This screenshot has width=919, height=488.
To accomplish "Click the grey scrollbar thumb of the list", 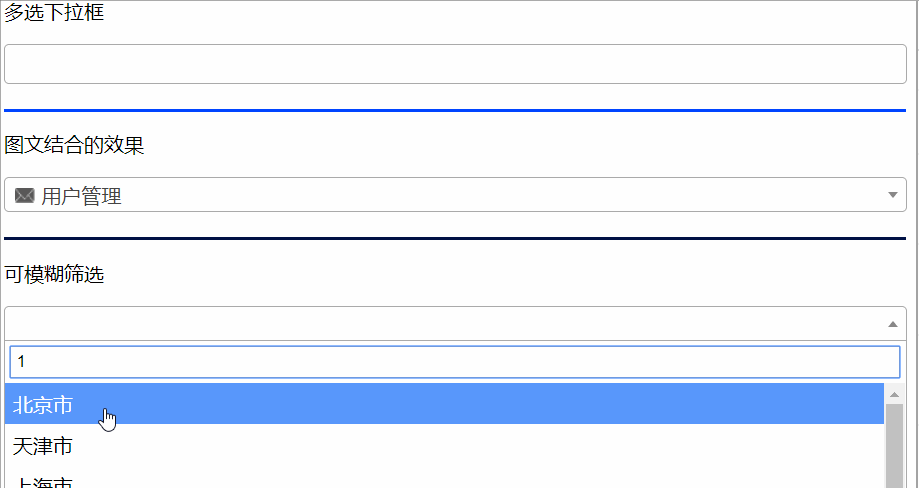I will tap(894, 445).
